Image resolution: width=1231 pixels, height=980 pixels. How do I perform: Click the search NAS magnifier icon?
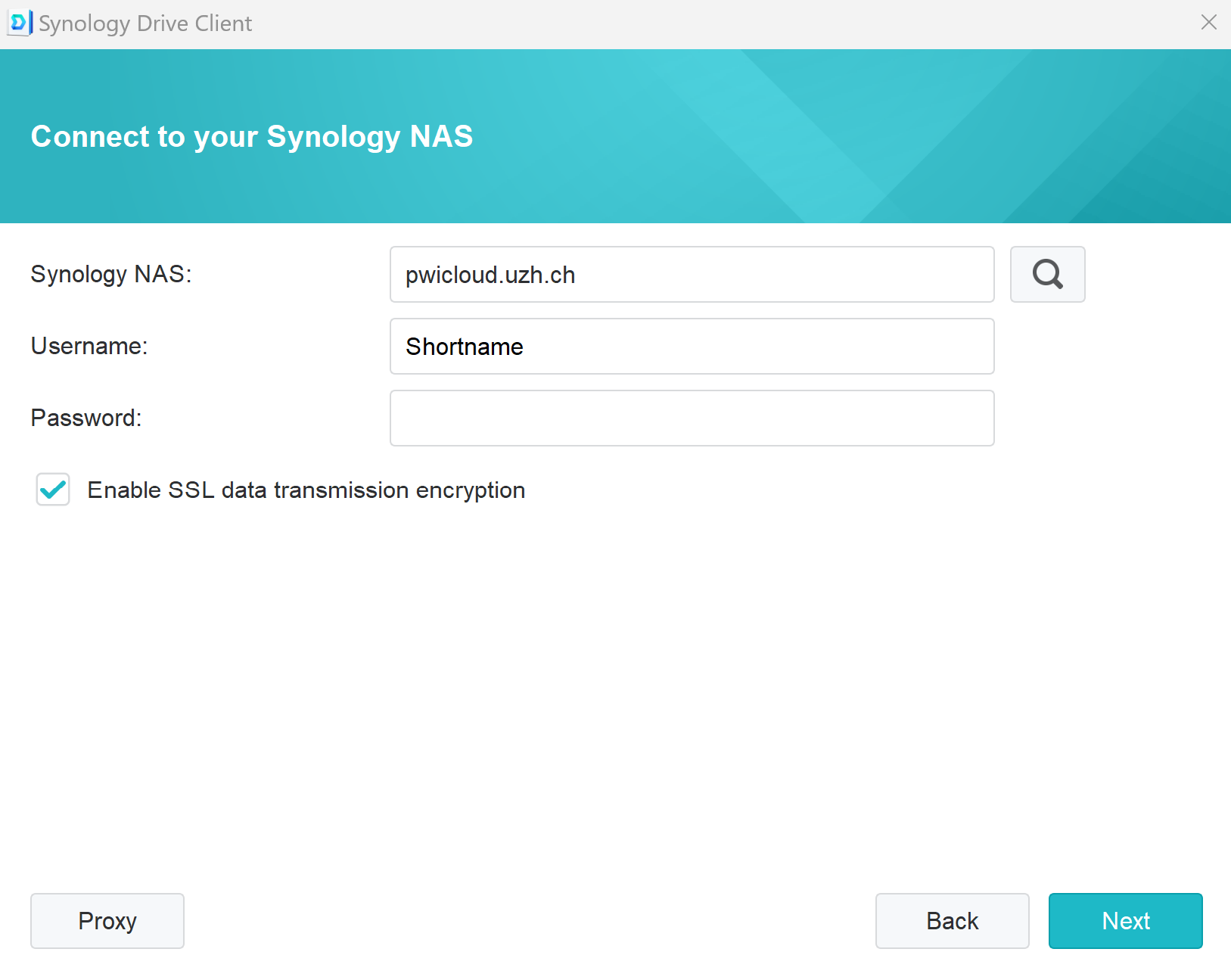click(1047, 274)
